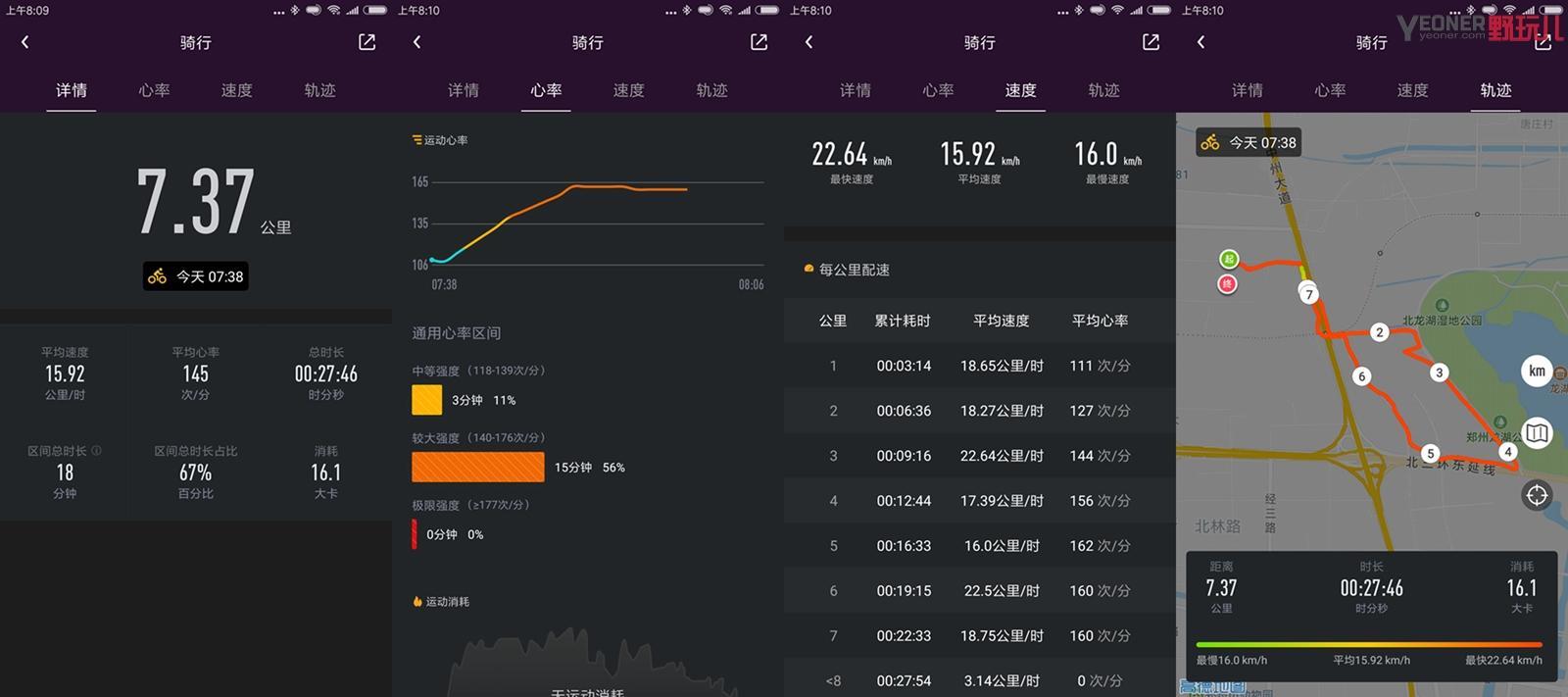The width and height of the screenshot is (1568, 697).
Task: Tap the red end point marker
Action: pyautogui.click(x=1227, y=284)
